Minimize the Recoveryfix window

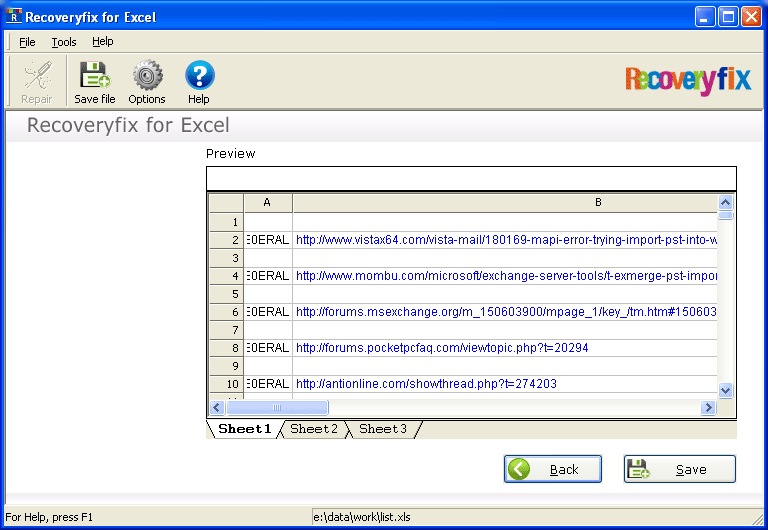[704, 17]
